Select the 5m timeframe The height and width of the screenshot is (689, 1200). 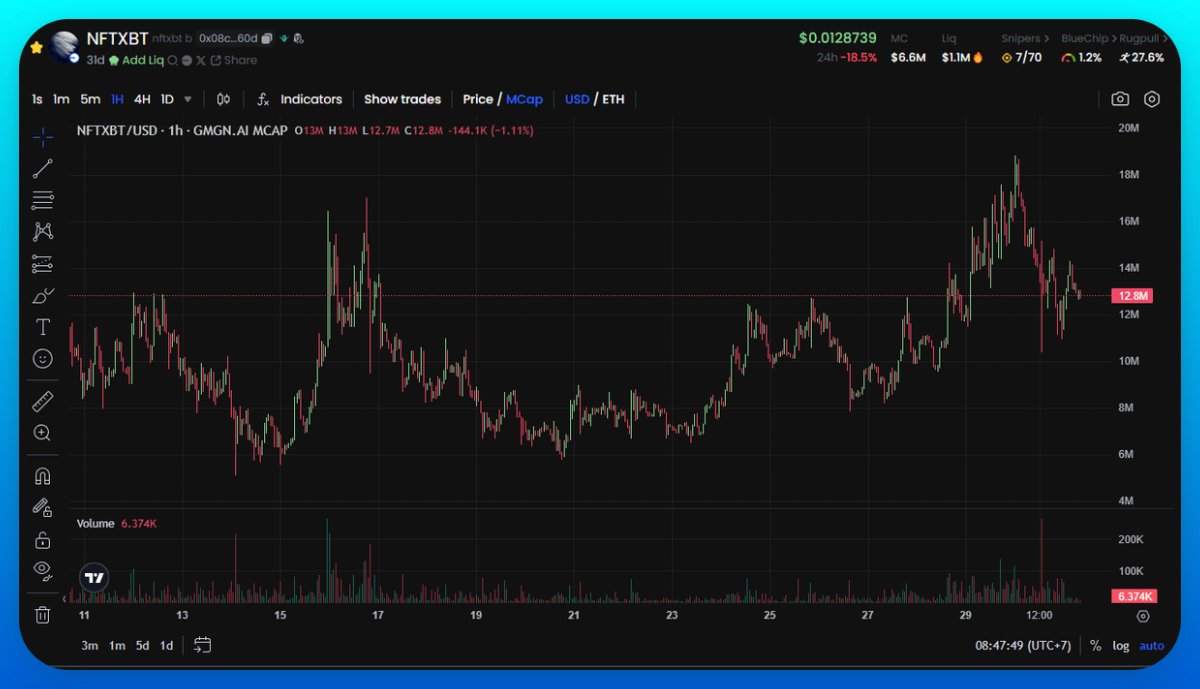pos(90,99)
